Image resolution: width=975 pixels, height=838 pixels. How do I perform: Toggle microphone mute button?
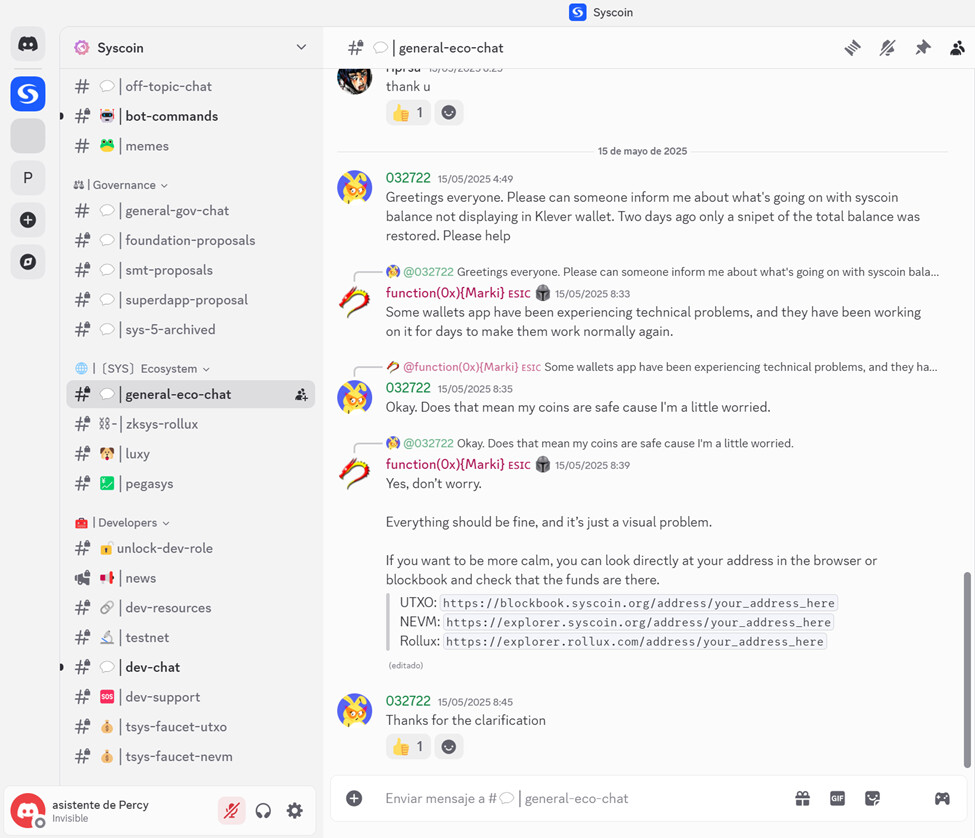pos(231,811)
